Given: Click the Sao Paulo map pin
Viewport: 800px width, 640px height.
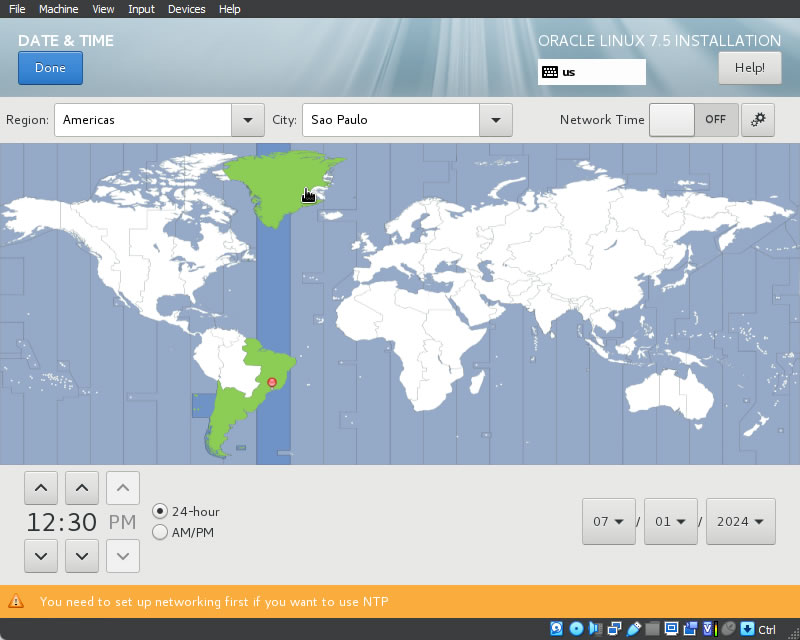Looking at the screenshot, I should (x=272, y=383).
